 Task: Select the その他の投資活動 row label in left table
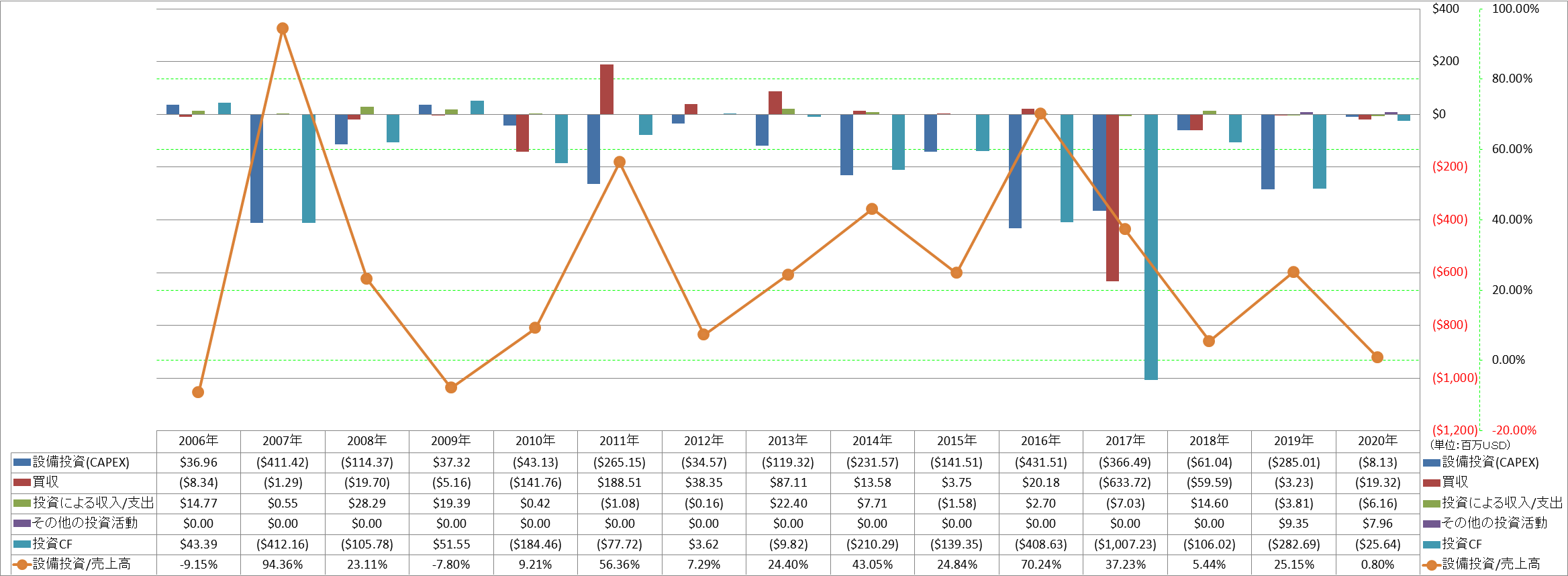85,523
